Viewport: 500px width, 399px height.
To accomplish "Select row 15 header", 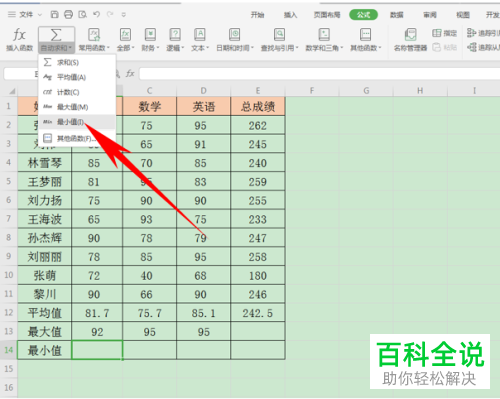I will click(9, 369).
